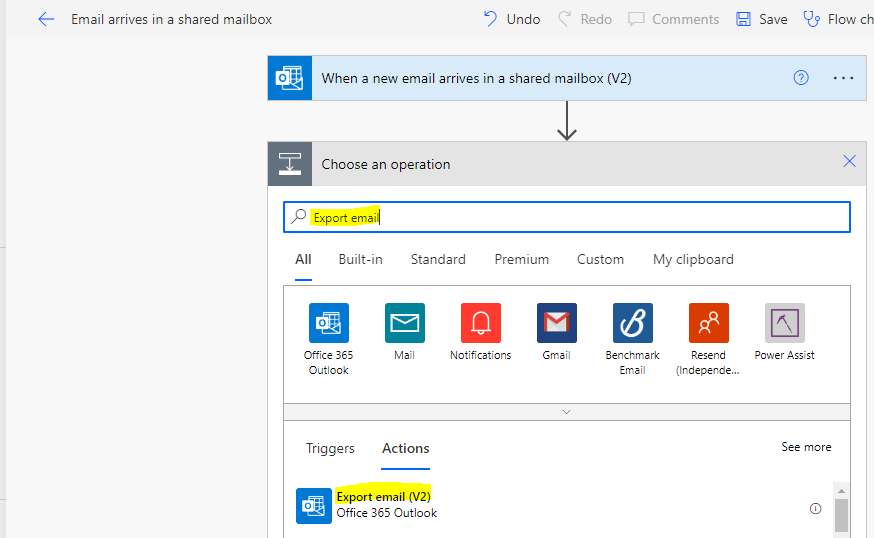Expand connector list with chevron bar
The height and width of the screenshot is (538, 874).
(567, 412)
